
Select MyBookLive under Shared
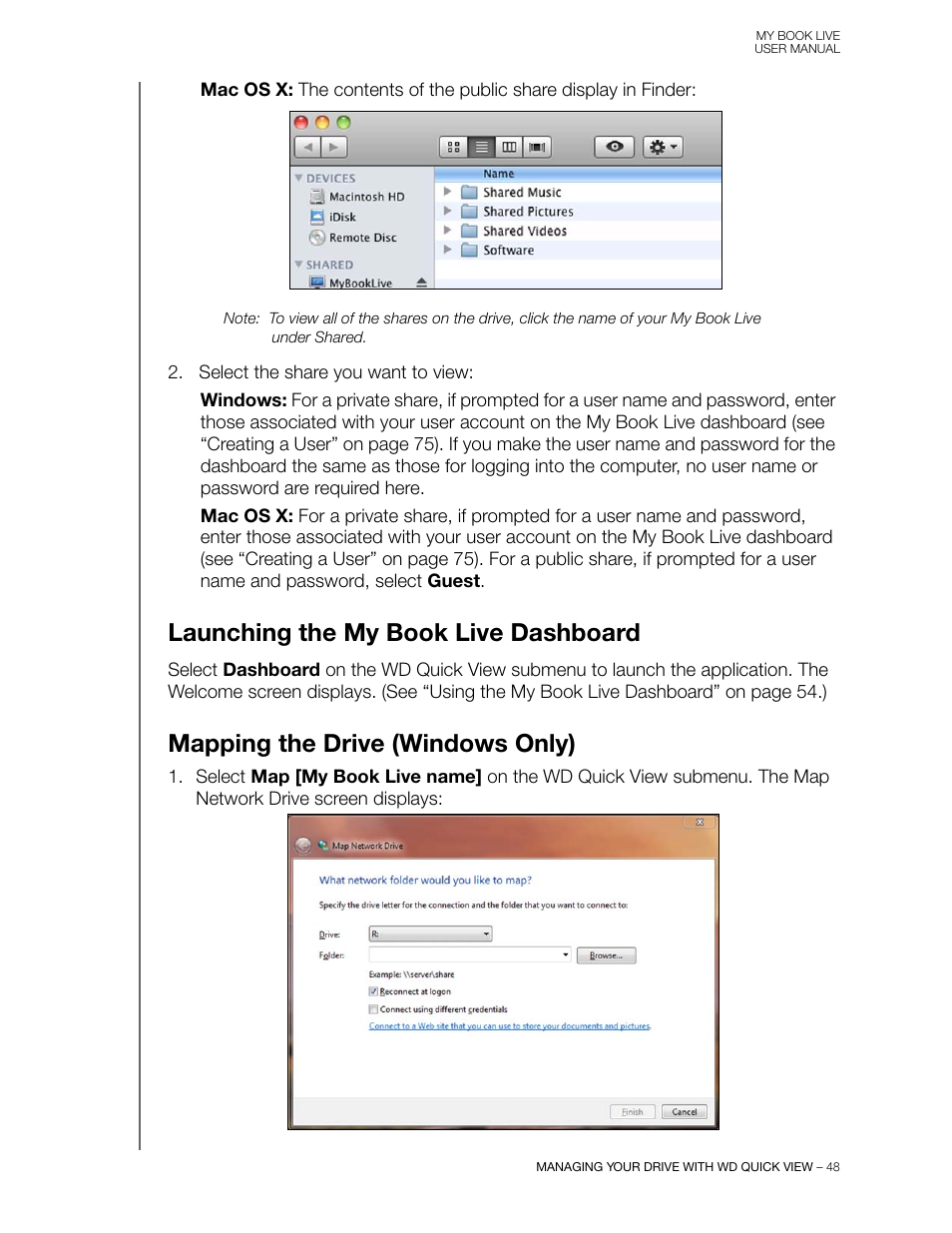tap(360, 283)
